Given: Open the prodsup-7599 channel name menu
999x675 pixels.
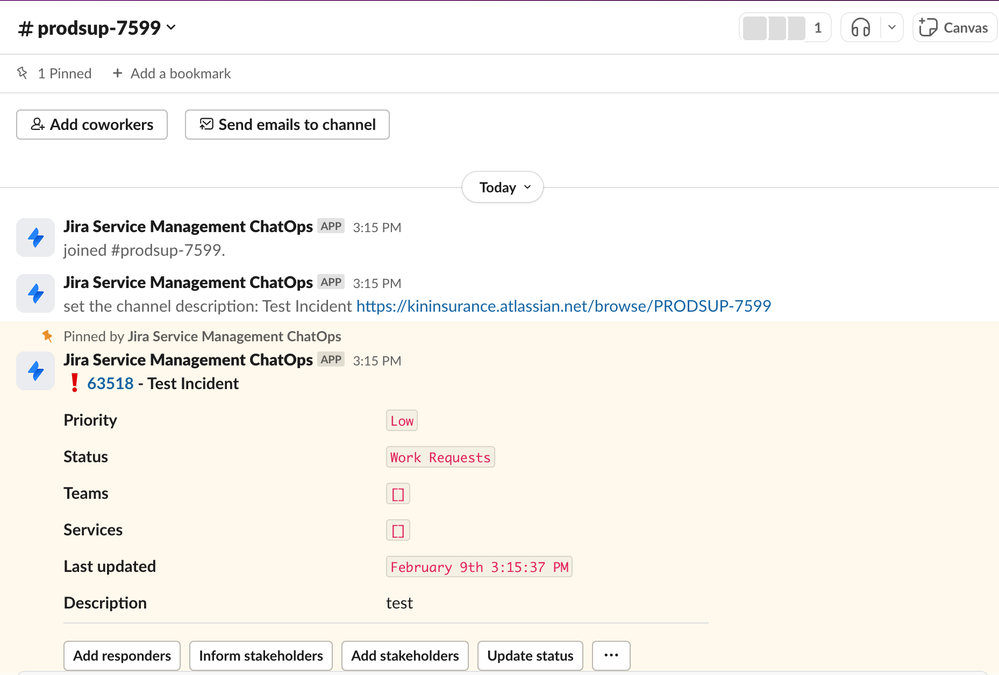Looking at the screenshot, I should [96, 28].
